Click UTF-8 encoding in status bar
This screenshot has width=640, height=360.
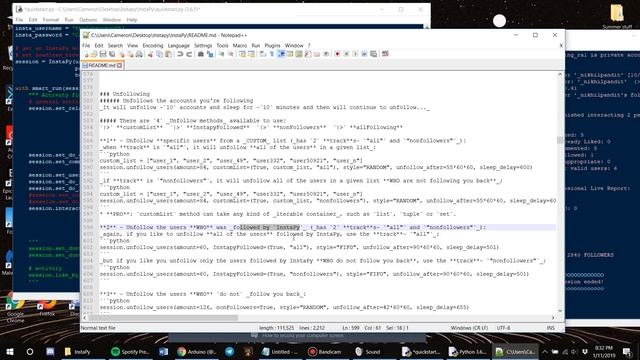[x=503, y=328]
